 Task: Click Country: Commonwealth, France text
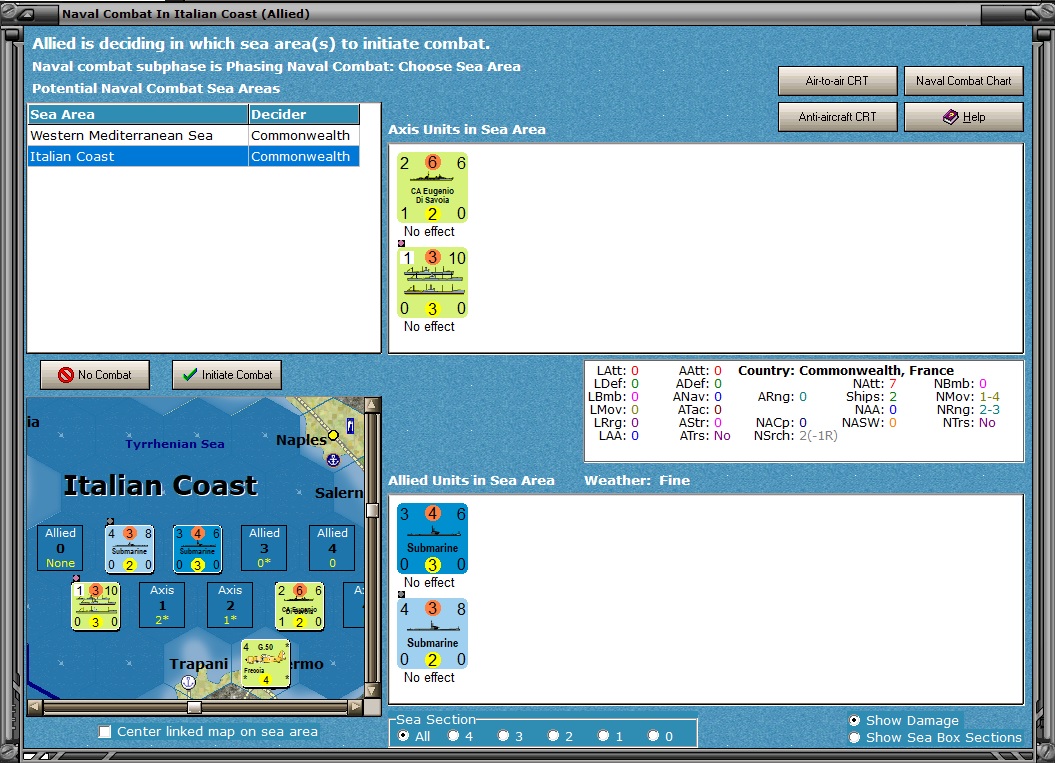point(846,370)
